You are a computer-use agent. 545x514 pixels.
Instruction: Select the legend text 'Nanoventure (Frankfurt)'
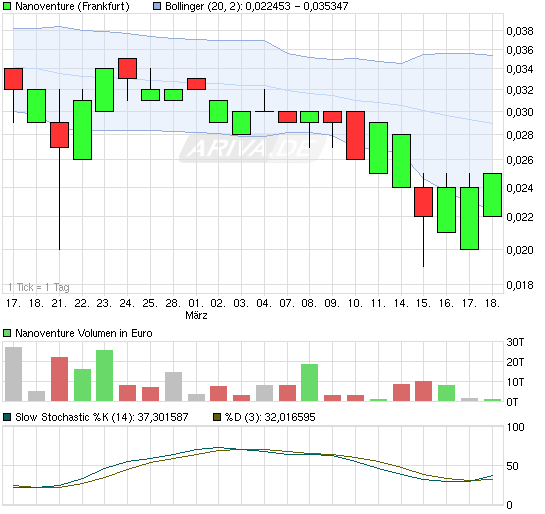point(72,6)
